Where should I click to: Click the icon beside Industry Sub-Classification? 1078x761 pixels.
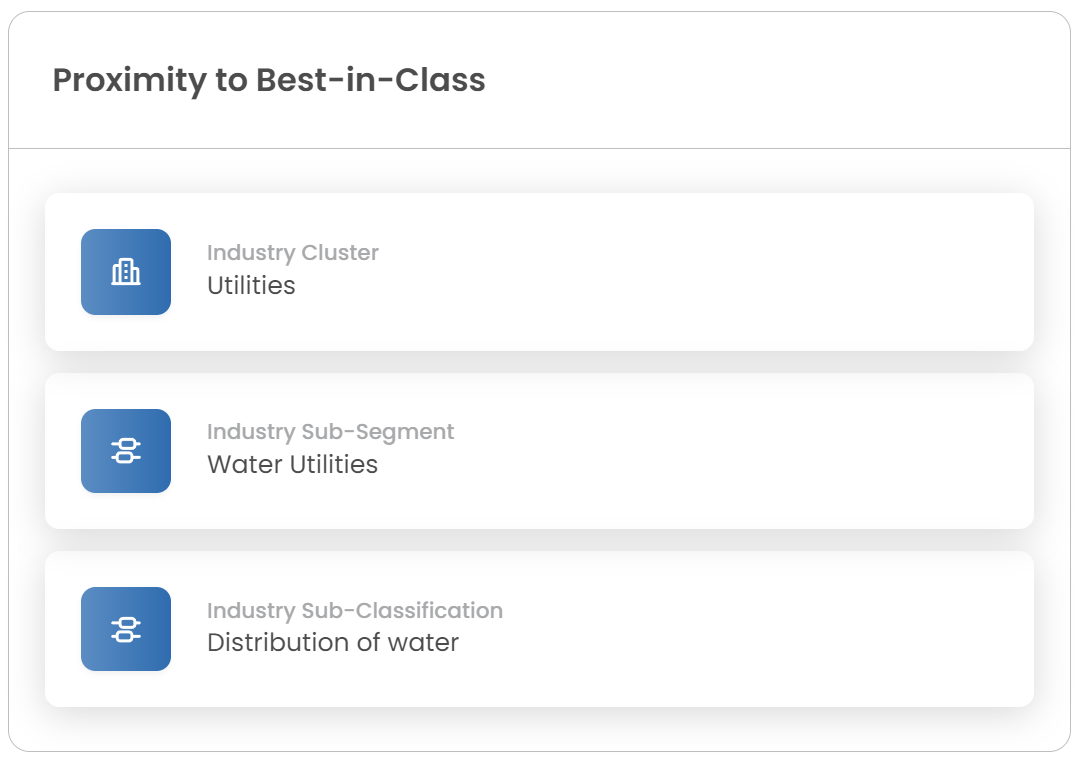(126, 629)
